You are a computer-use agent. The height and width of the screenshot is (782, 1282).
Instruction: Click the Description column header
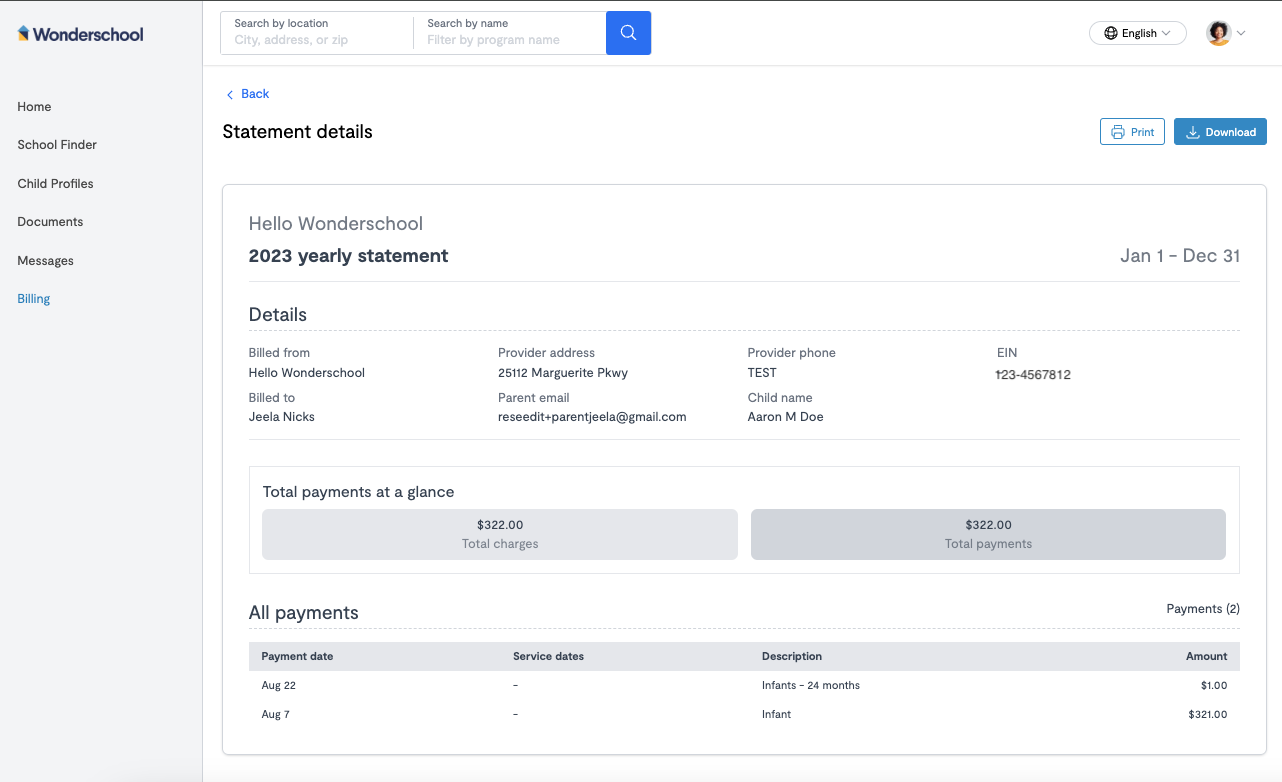coord(792,656)
